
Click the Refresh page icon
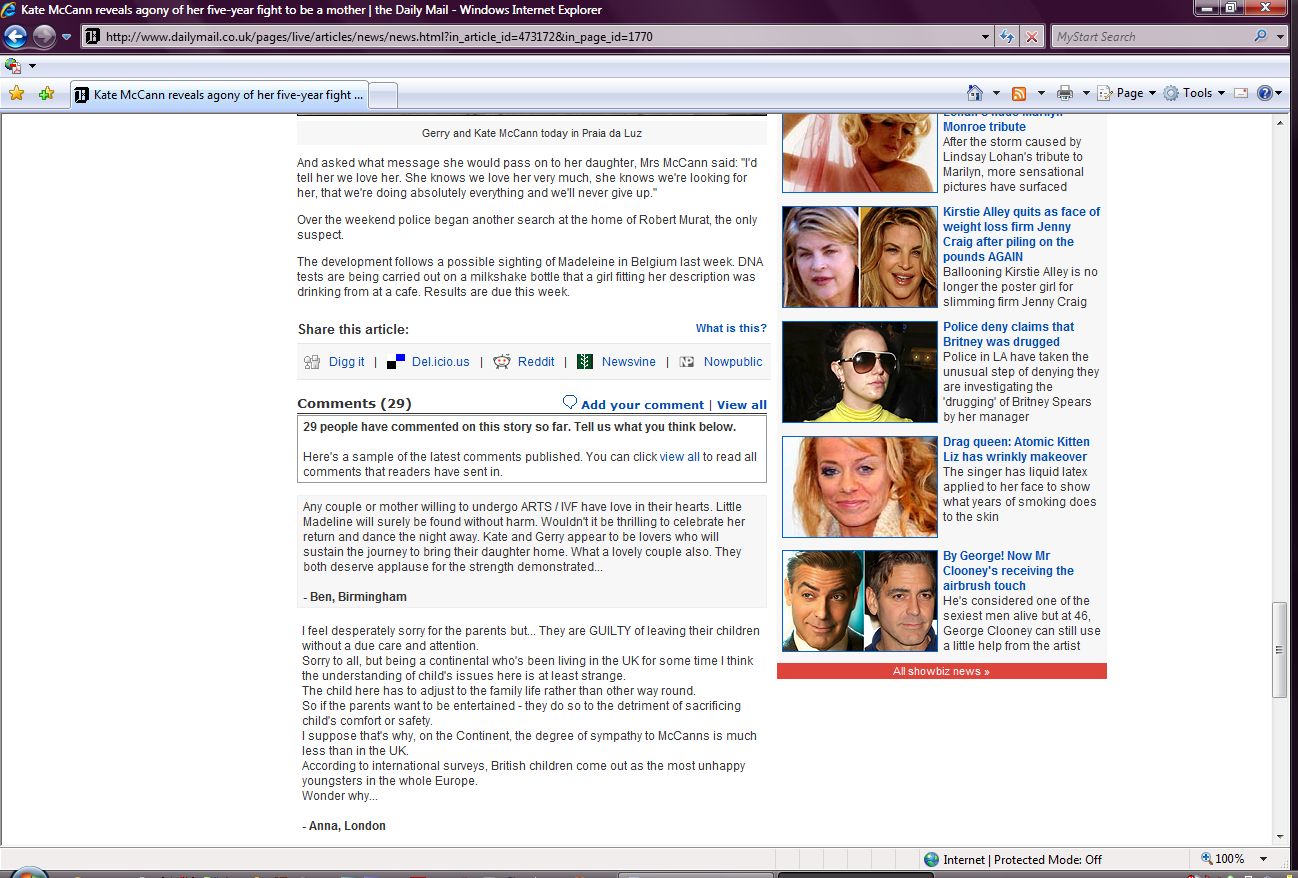(1008, 37)
